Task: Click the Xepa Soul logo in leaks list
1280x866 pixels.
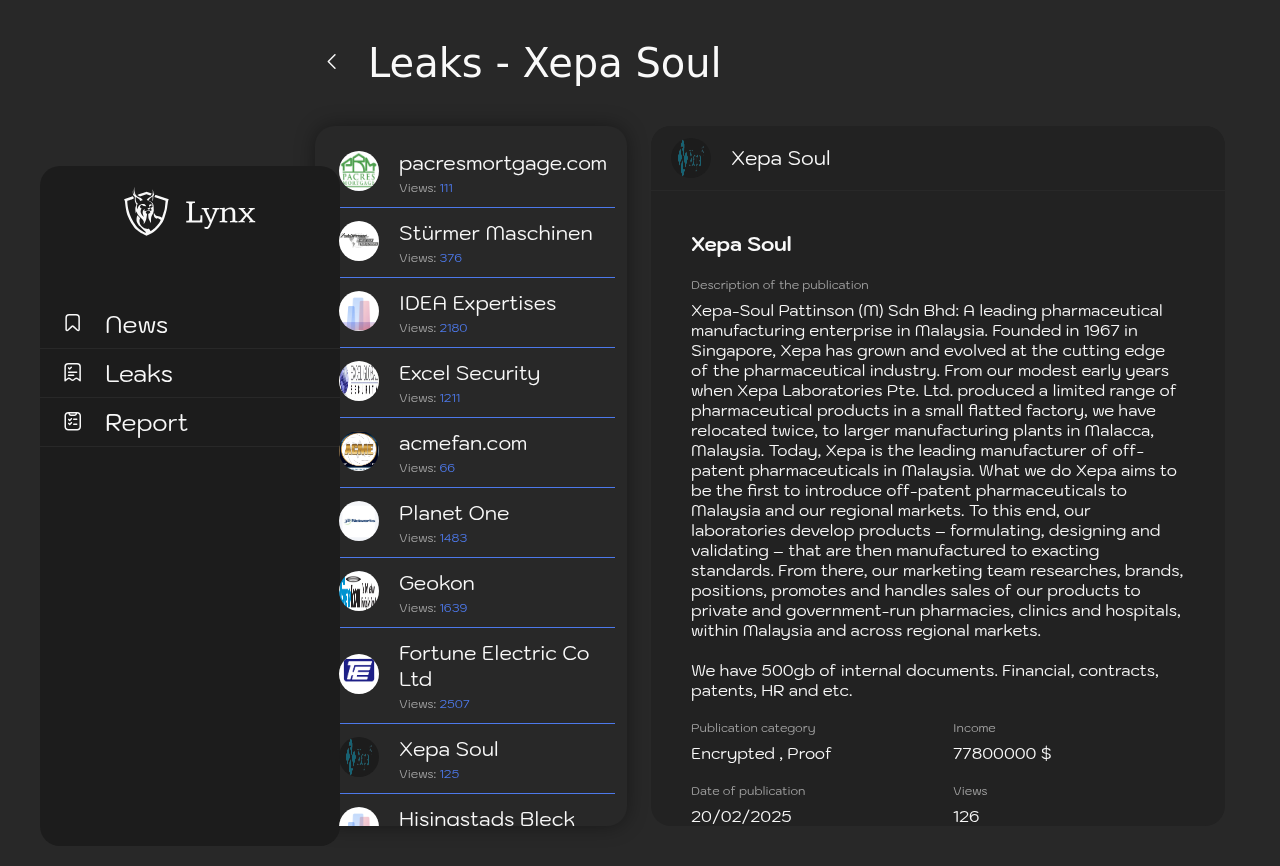Action: point(359,757)
